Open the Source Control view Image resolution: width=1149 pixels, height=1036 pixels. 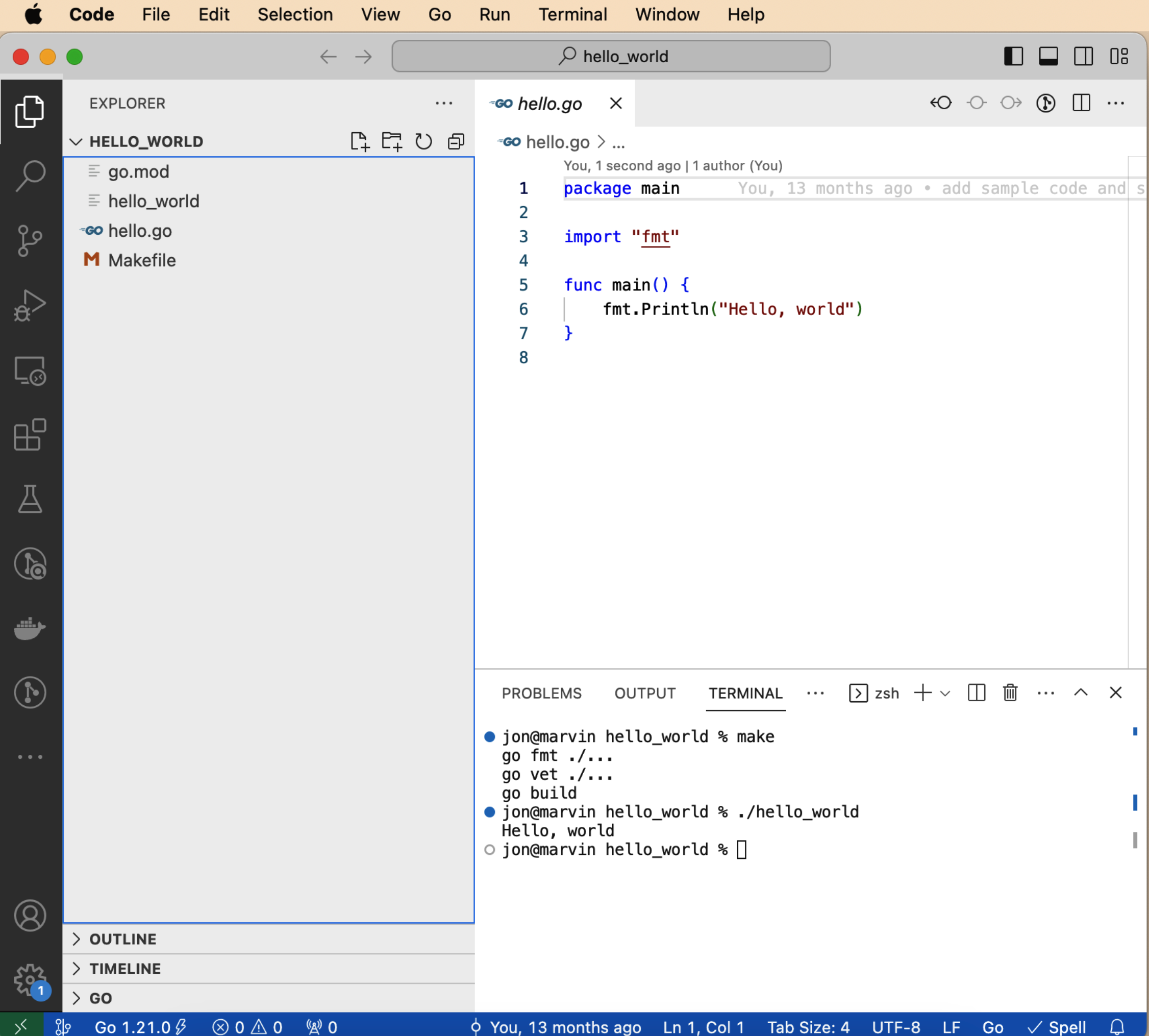point(30,240)
